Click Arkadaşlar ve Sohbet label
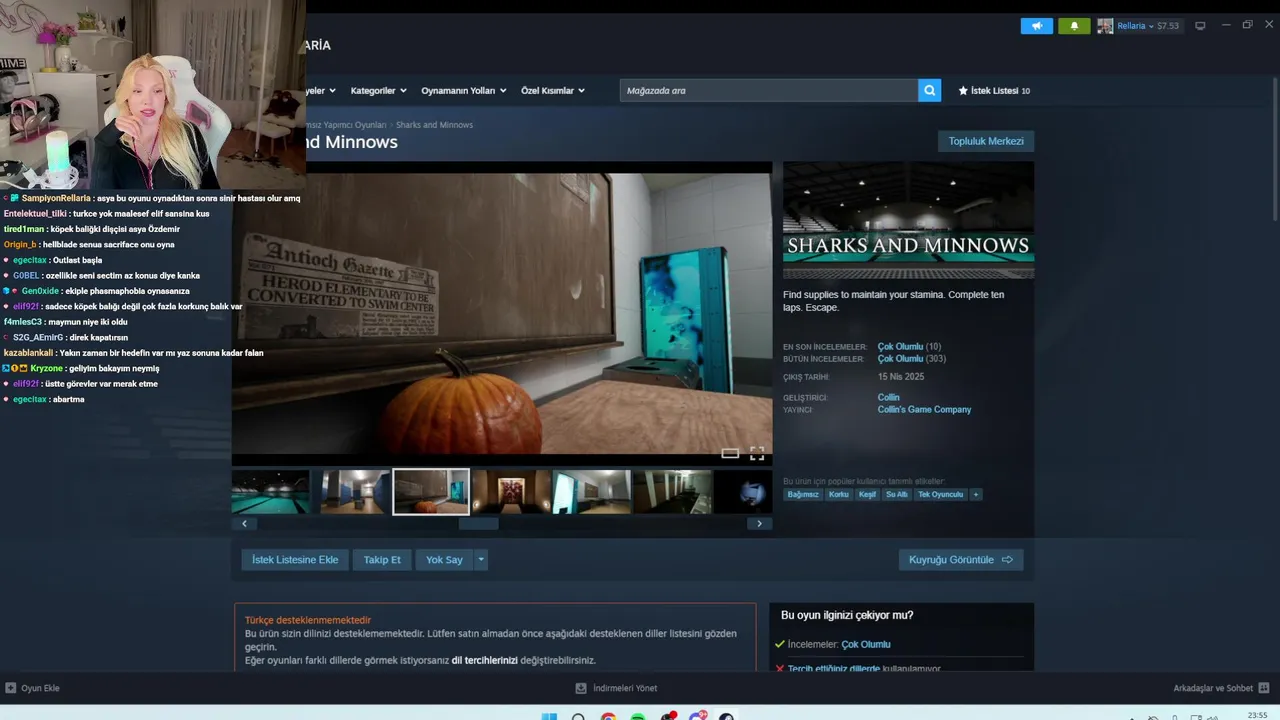1280x720 pixels. pyautogui.click(x=1213, y=688)
